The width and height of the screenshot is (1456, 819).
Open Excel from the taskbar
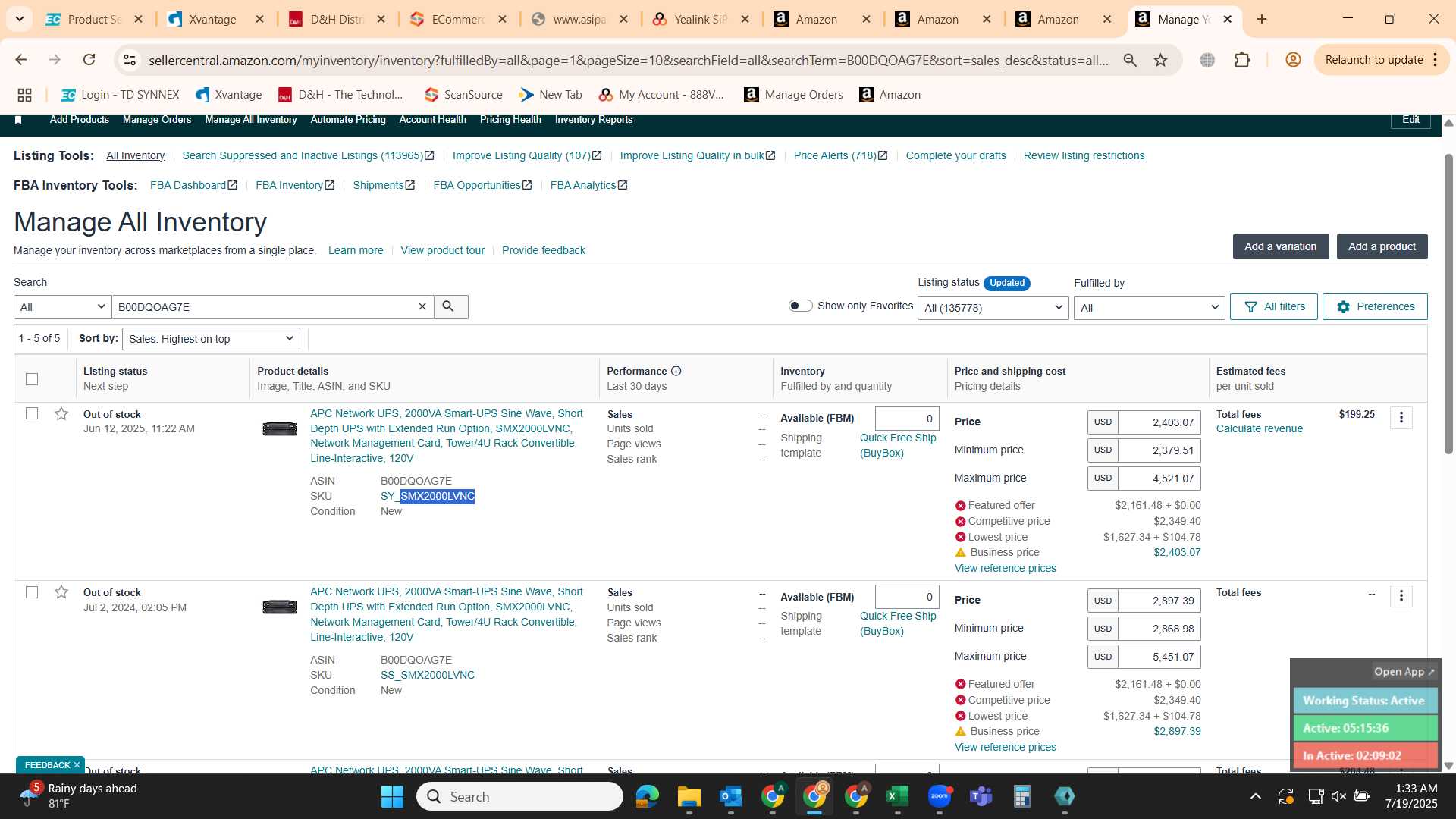(x=897, y=796)
